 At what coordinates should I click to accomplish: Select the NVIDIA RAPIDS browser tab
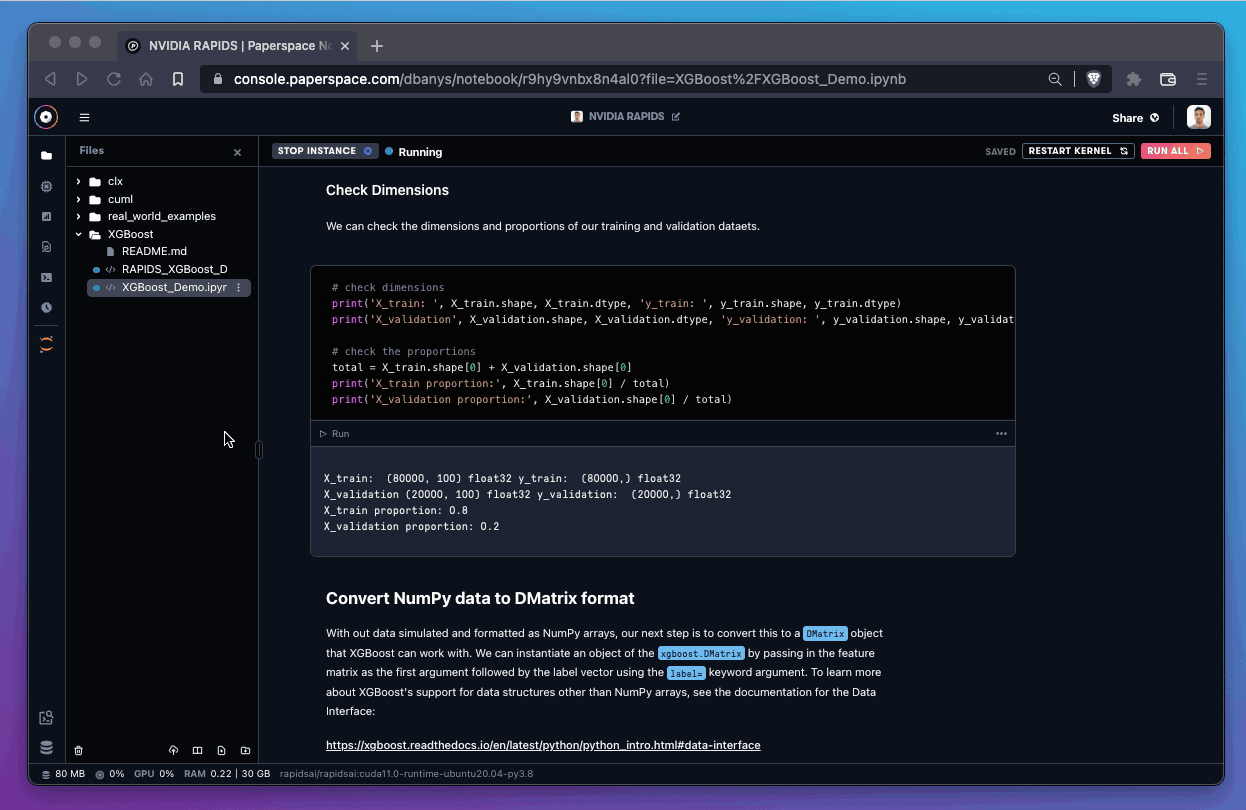(x=238, y=46)
